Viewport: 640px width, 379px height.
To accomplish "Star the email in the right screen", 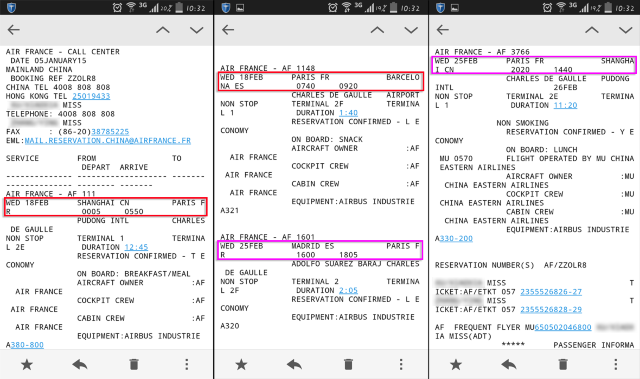I will [456, 364].
